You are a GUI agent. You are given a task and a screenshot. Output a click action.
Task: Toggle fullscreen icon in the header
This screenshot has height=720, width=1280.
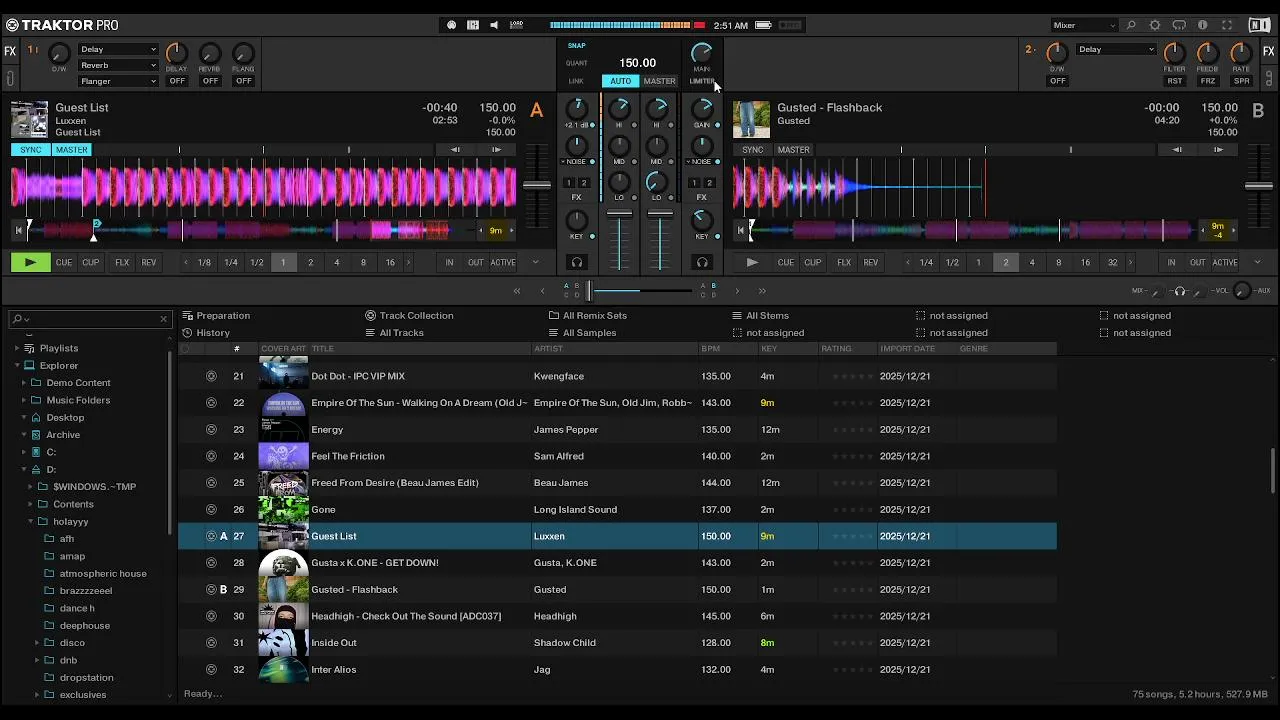pos(1226,25)
